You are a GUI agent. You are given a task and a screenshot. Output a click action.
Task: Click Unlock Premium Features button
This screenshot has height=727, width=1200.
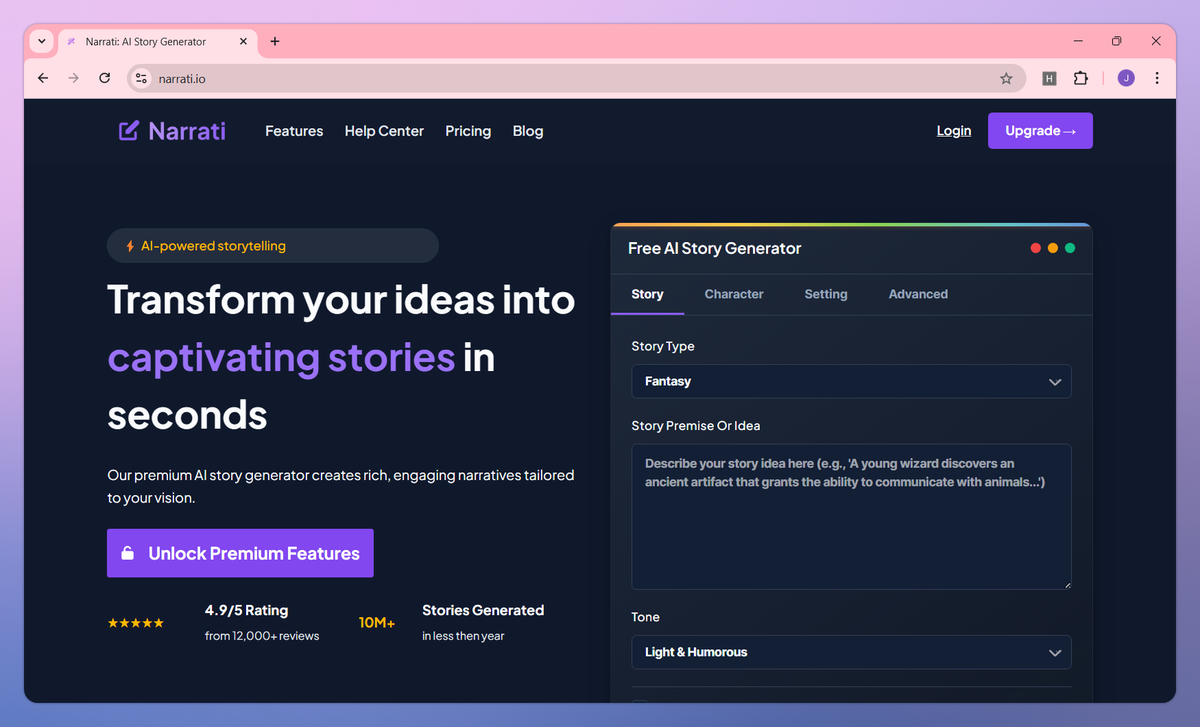coord(240,553)
